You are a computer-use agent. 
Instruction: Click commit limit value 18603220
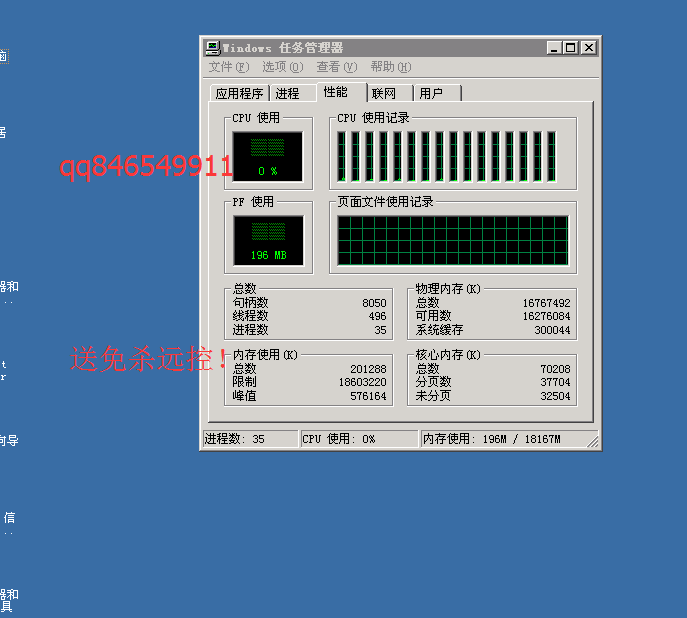pyautogui.click(x=362, y=382)
